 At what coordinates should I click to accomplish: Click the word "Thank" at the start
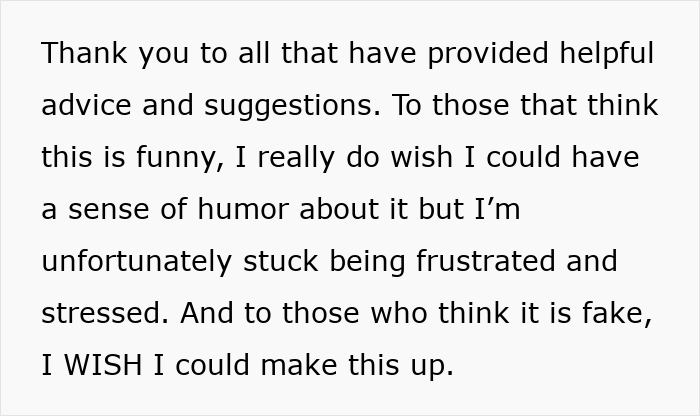point(84,53)
